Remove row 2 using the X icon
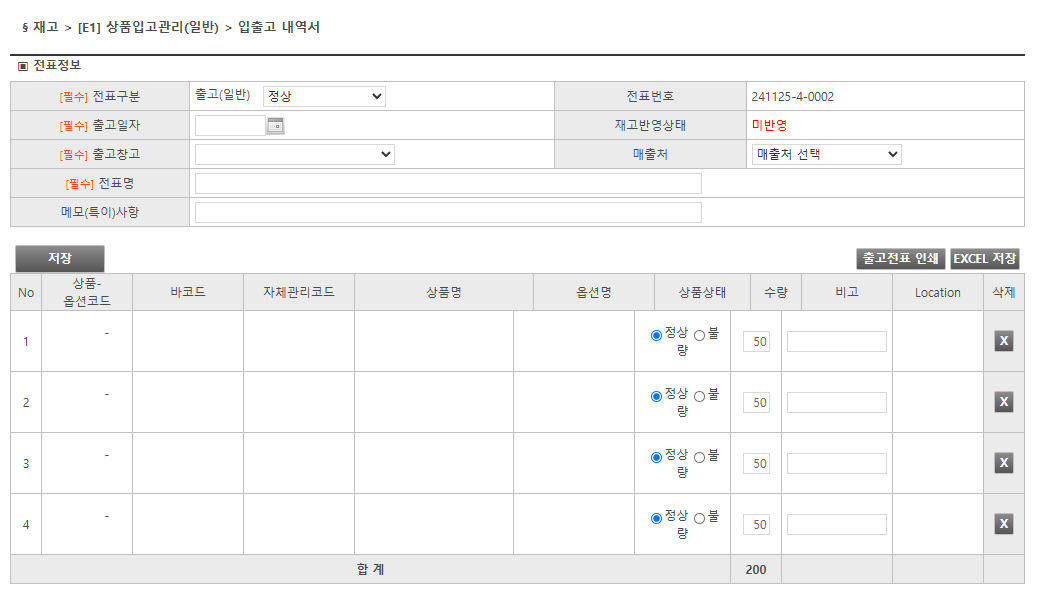This screenshot has width=1043, height=602. point(1003,401)
